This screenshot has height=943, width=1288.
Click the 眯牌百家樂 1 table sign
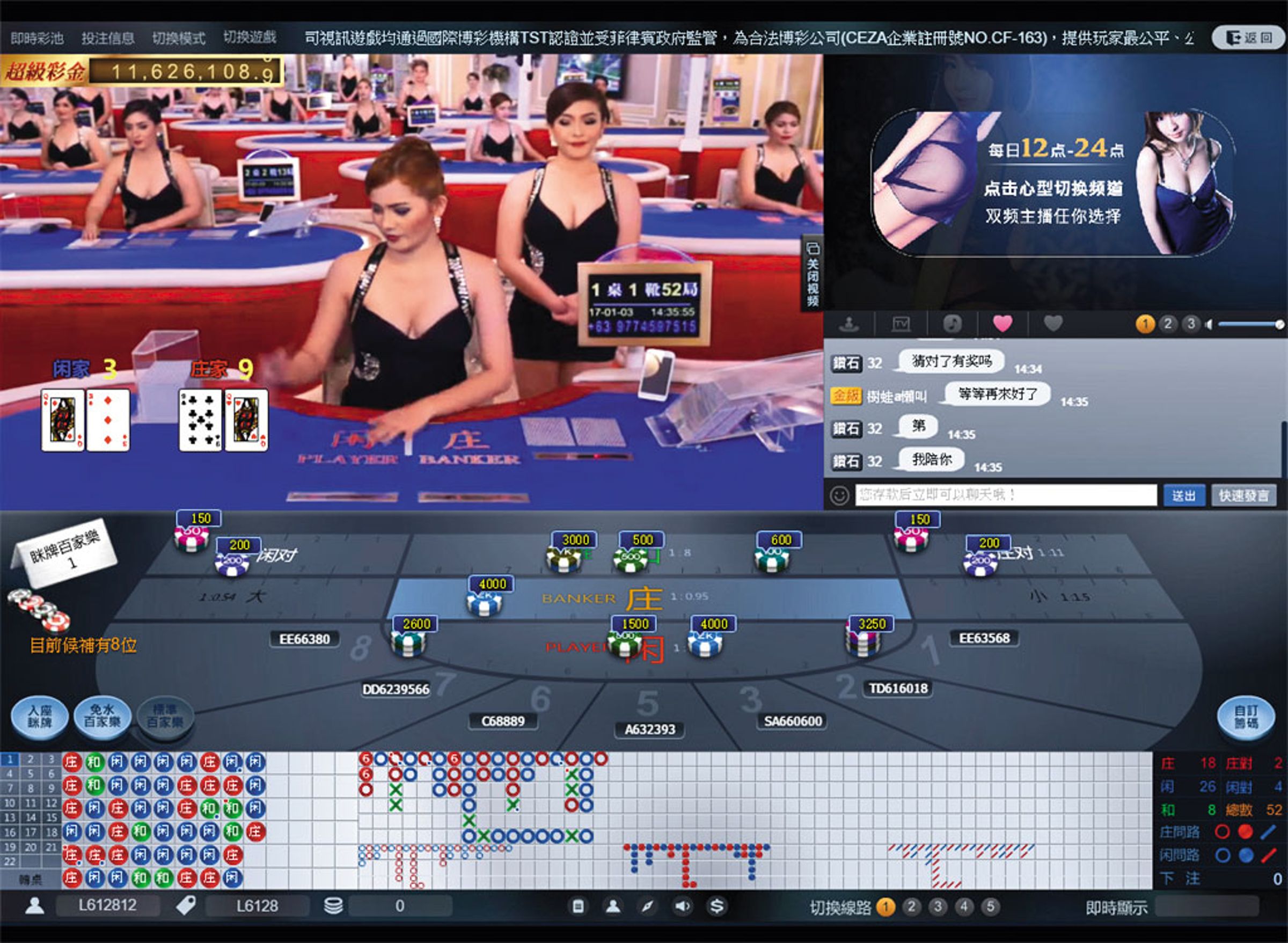[x=64, y=553]
